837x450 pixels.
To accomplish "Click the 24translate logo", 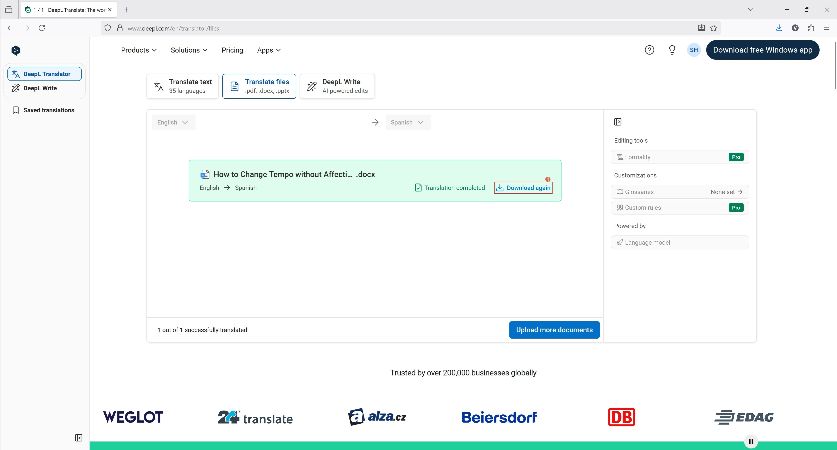I will point(255,417).
